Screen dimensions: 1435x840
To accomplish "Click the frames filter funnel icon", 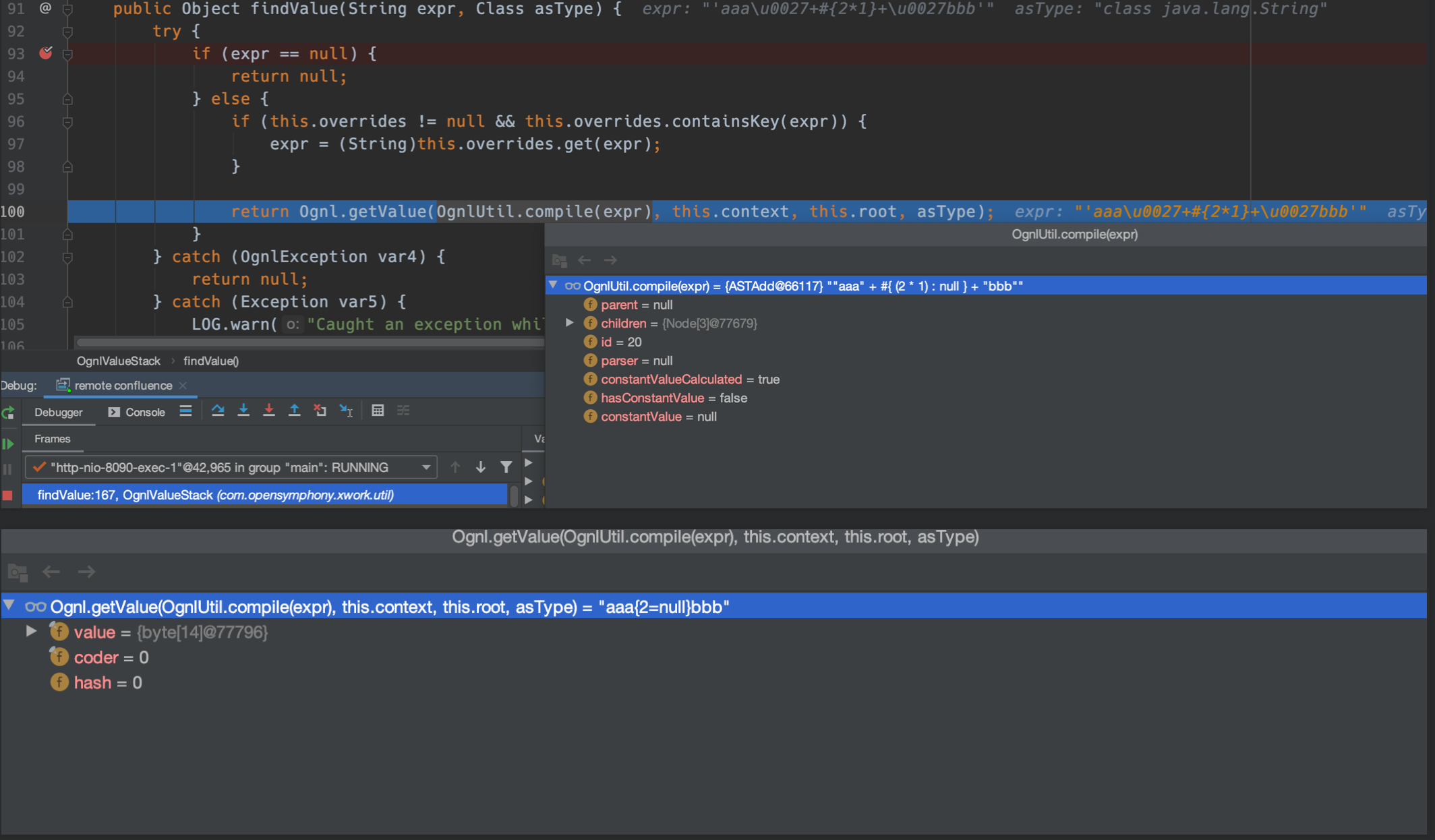I will 506,467.
